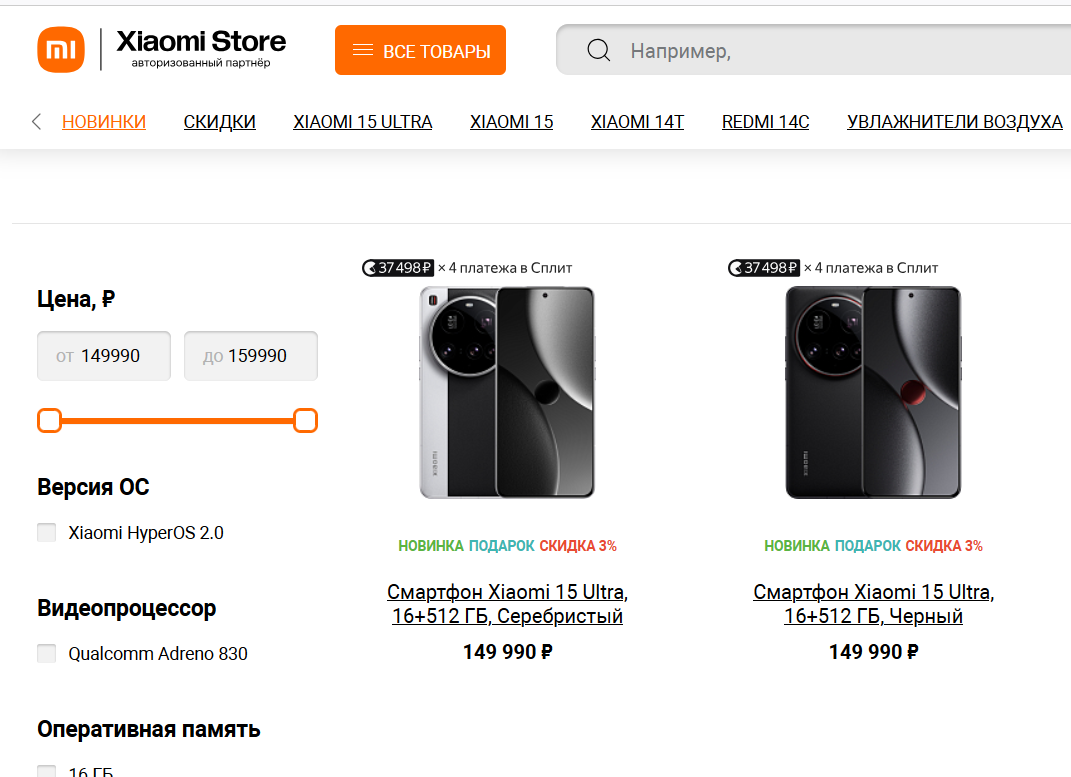Click the Split badge icon above black phone
Screen dimensions: 1071x777
(736, 268)
